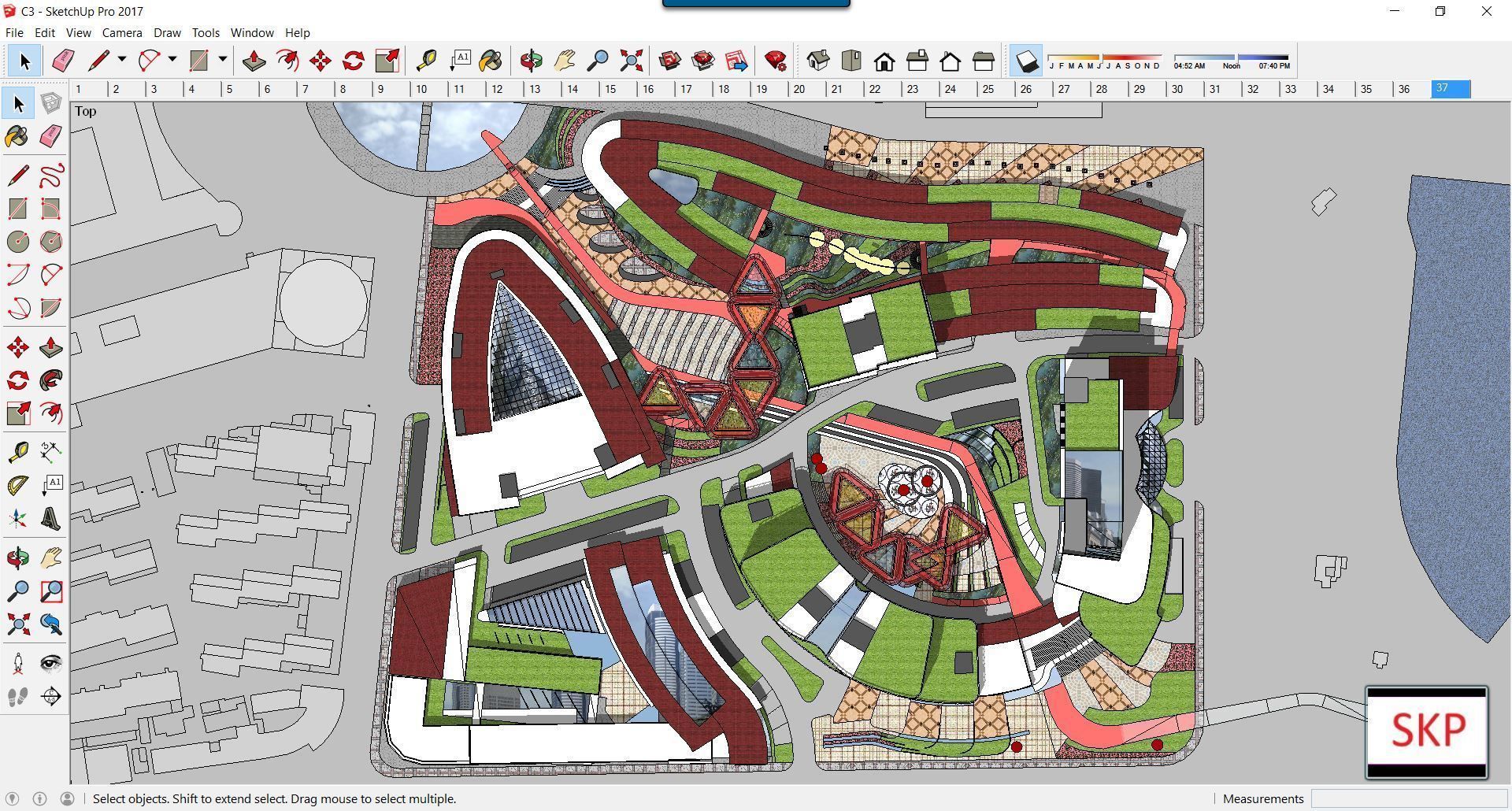Select Dimension tool in left toolbar
This screenshot has width=1512, height=811.
50,451
